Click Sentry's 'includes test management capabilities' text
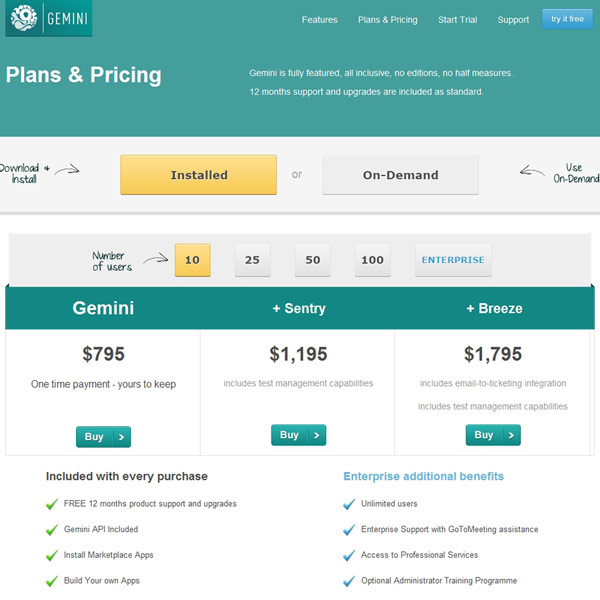600x600 pixels. pos(298,383)
